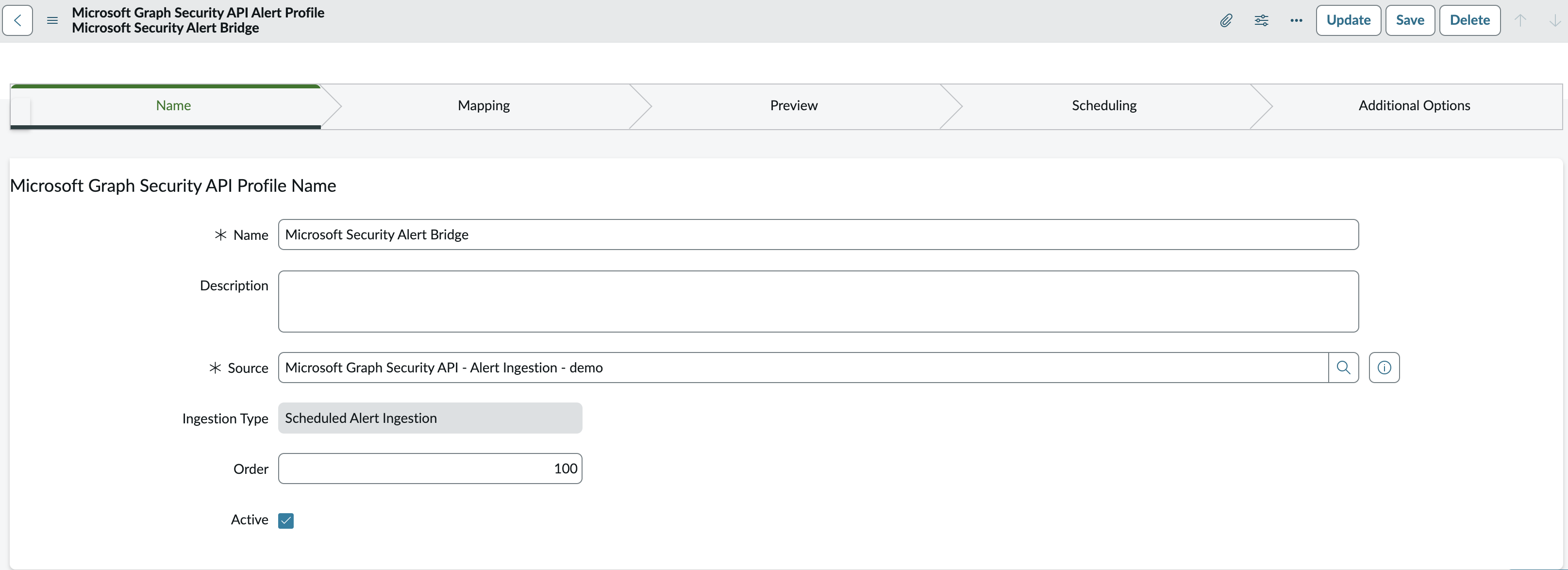Click the 'Source' field label
Viewport: 1568px width, 570px height.
pos(248,368)
